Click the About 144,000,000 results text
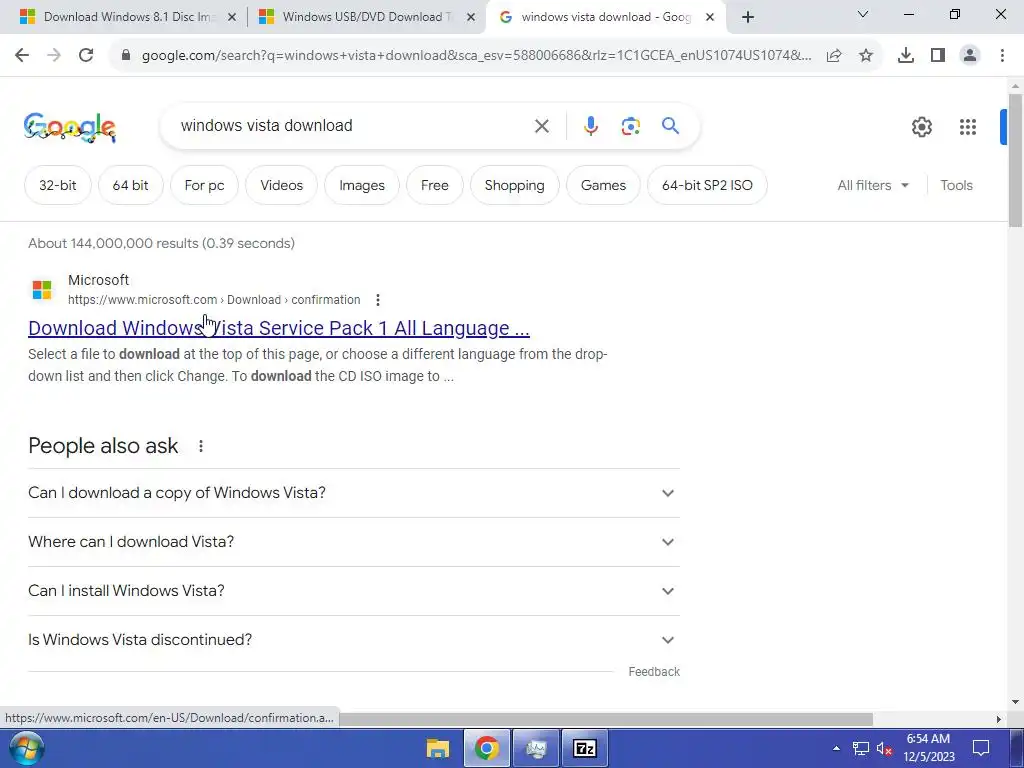 161,244
